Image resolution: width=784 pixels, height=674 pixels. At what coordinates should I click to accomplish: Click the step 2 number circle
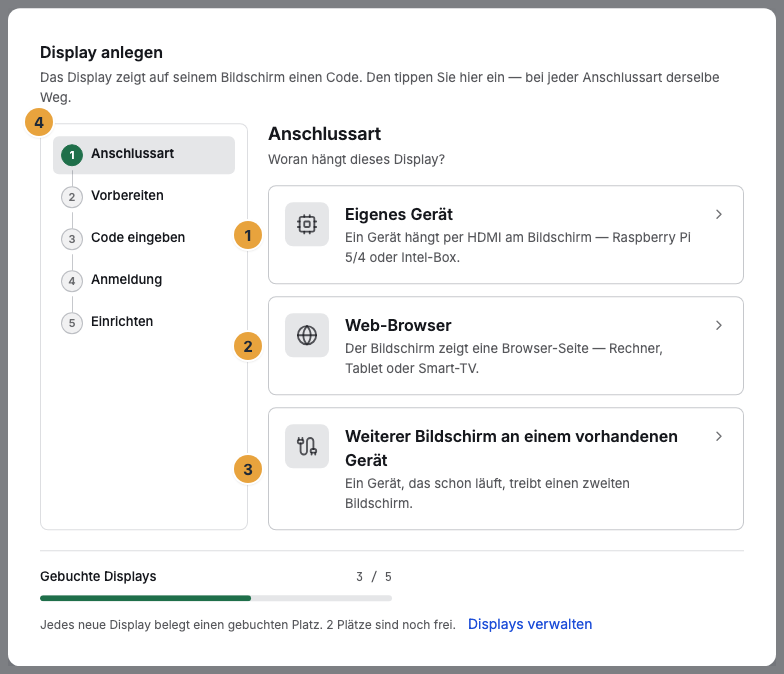[72, 197]
